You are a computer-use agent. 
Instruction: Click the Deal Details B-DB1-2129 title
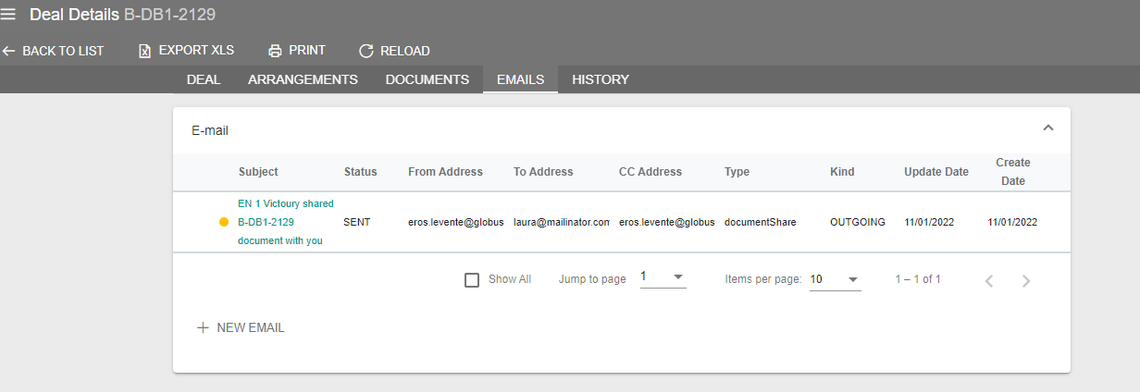(122, 14)
